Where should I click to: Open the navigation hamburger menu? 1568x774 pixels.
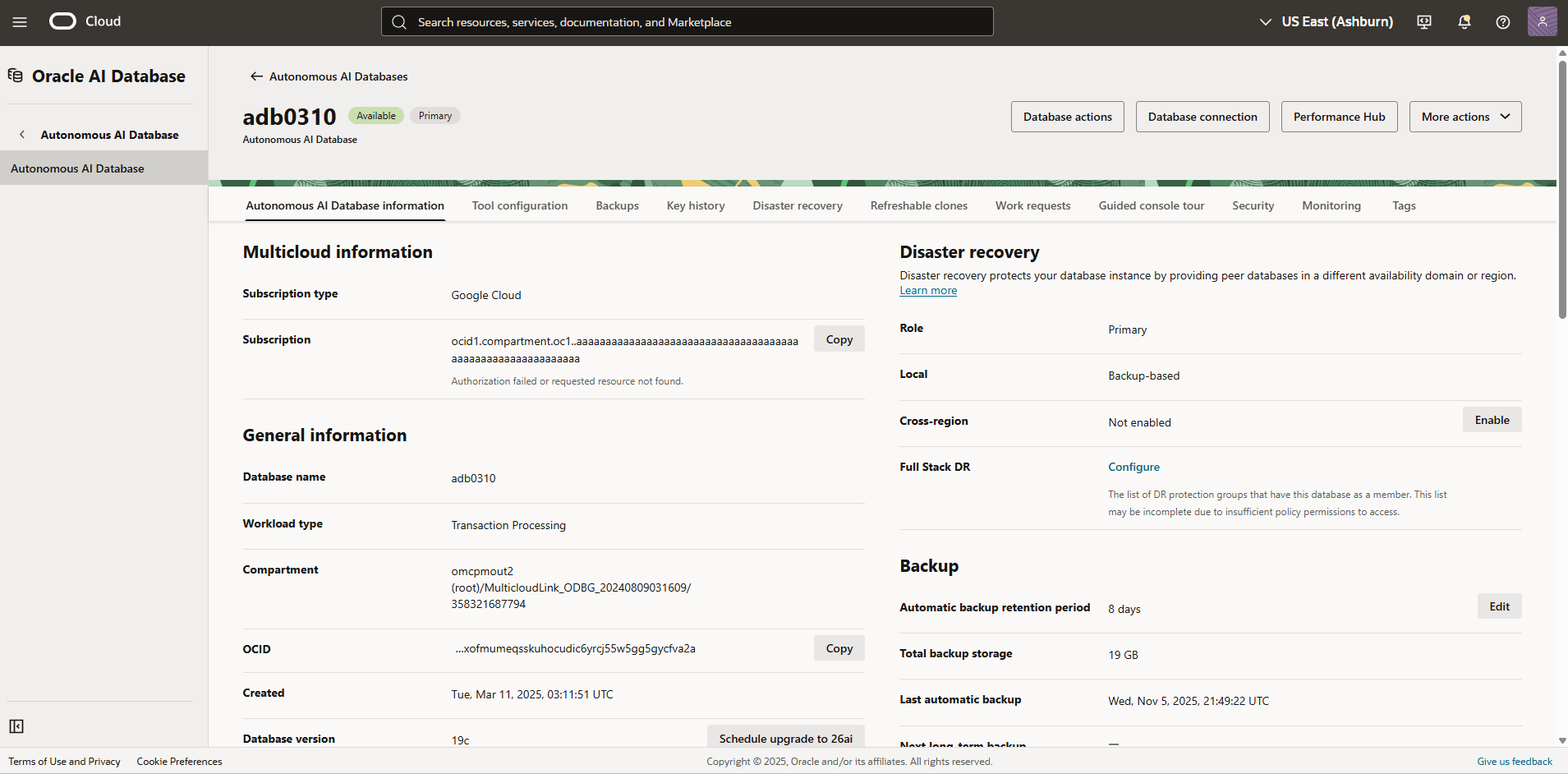20,21
